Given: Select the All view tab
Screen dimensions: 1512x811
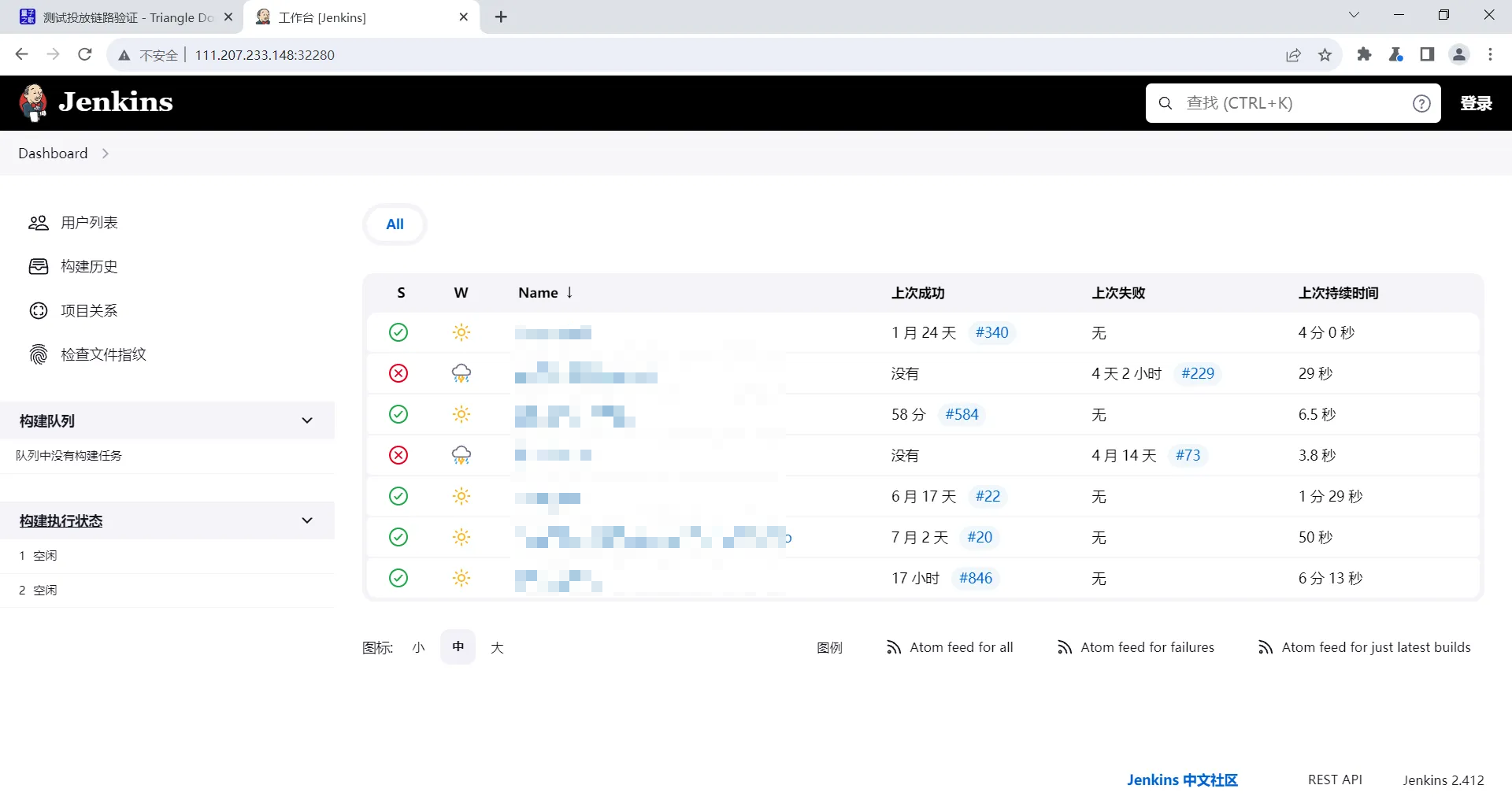Looking at the screenshot, I should 395,224.
